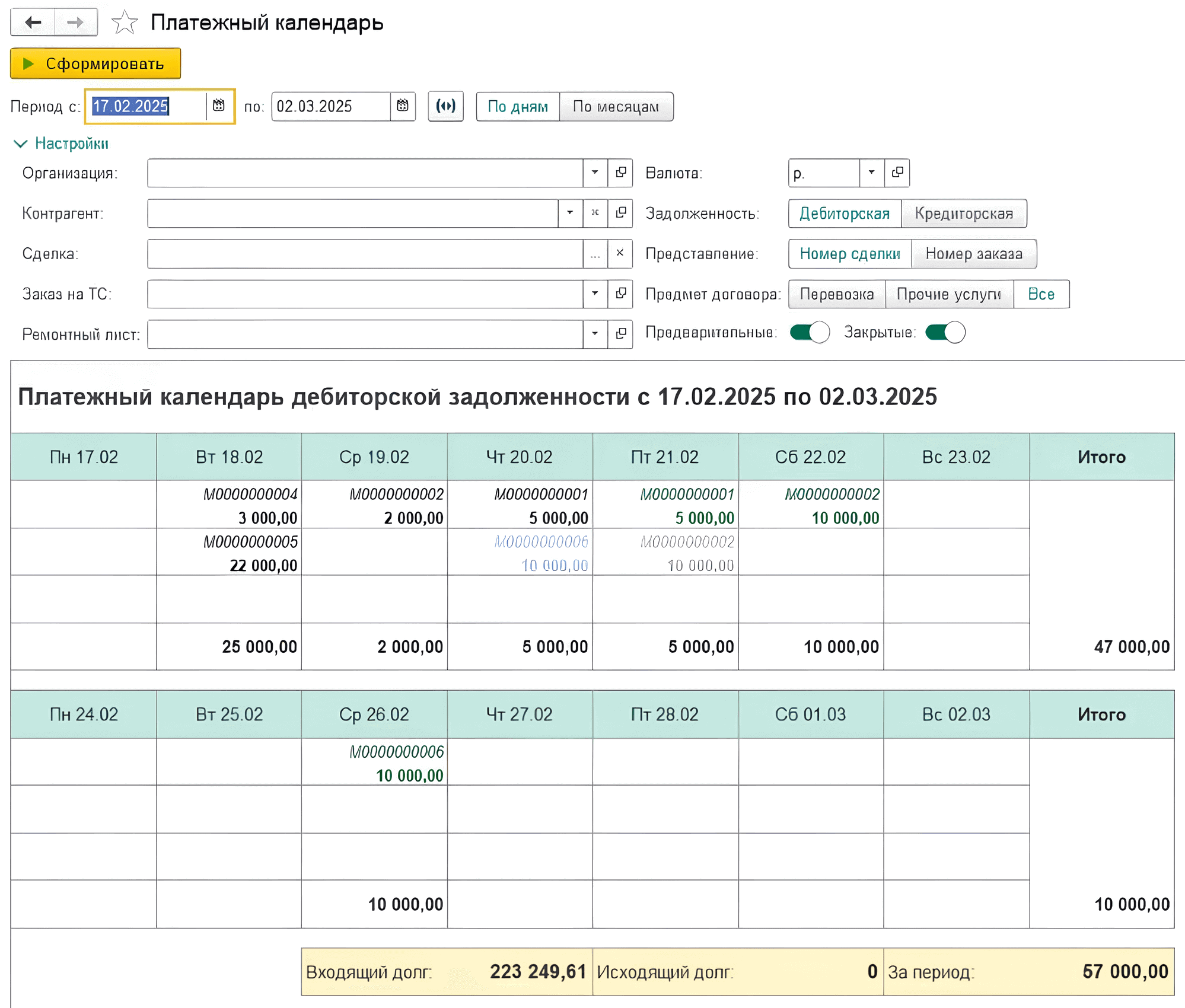Switch representation to Номер заказа
Screen dimensions: 1185x1008
tap(974, 254)
